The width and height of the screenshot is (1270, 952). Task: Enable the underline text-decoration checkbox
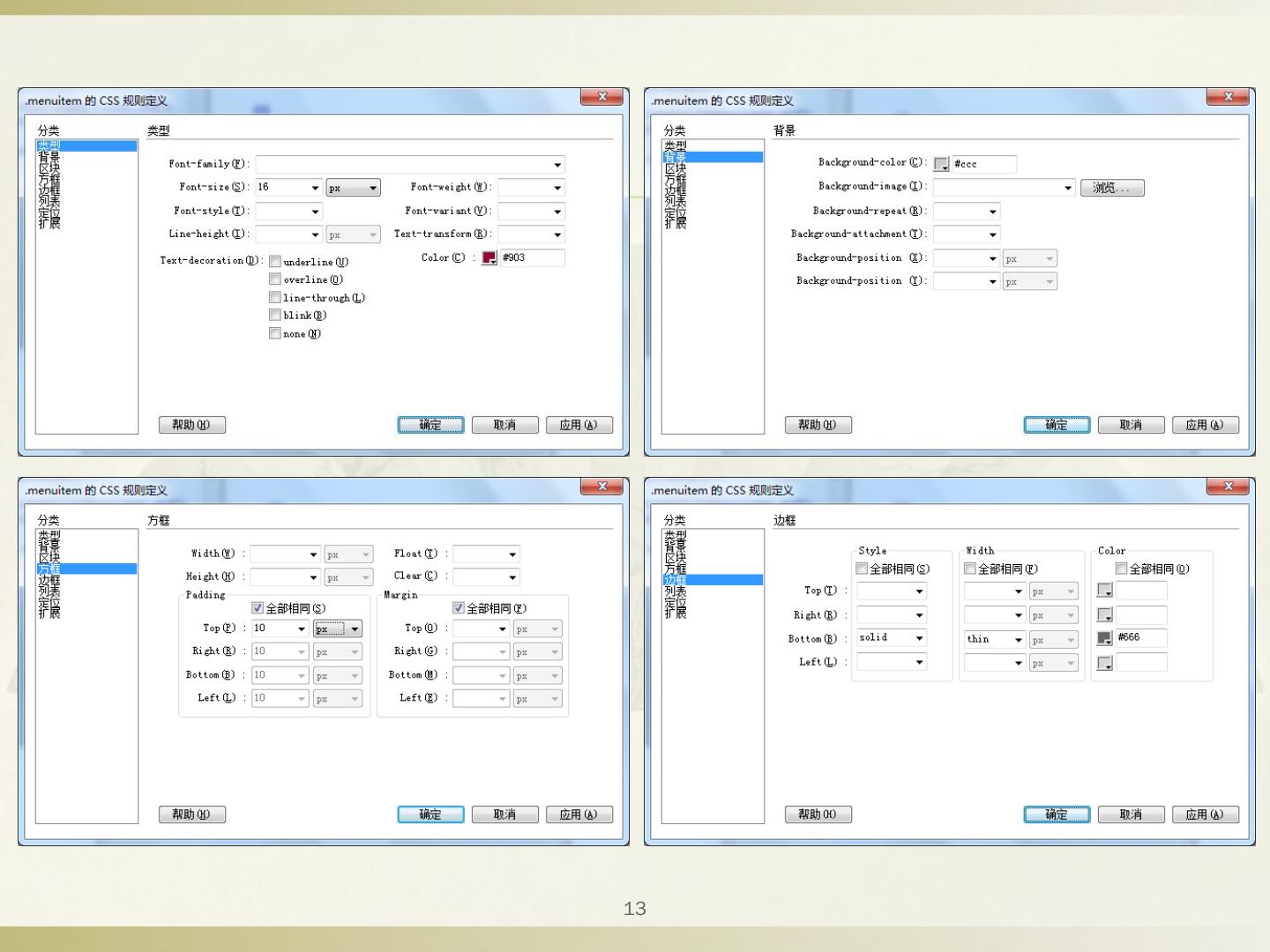275,262
